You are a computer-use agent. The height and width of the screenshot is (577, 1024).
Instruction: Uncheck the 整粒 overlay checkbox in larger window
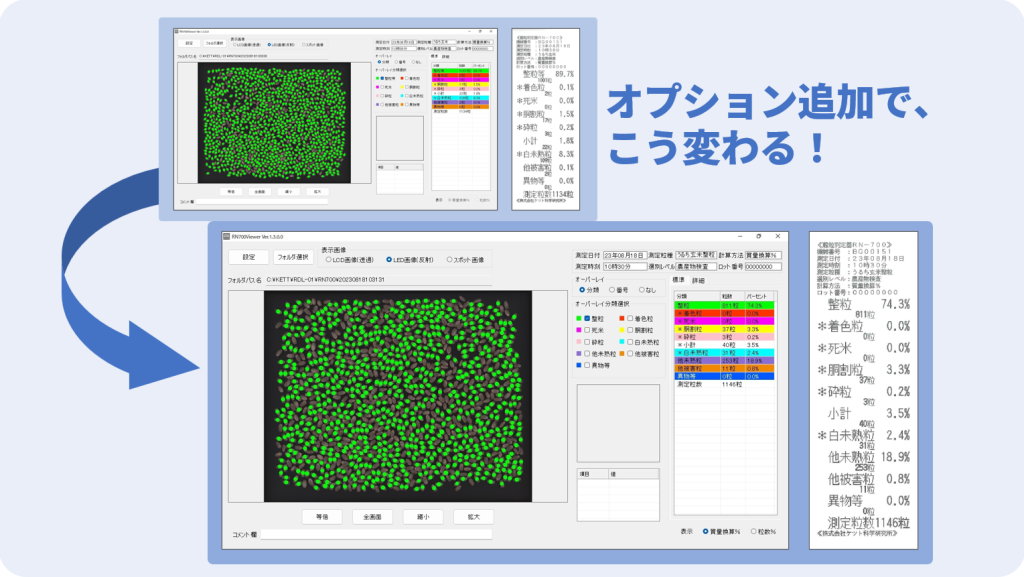click(x=587, y=317)
